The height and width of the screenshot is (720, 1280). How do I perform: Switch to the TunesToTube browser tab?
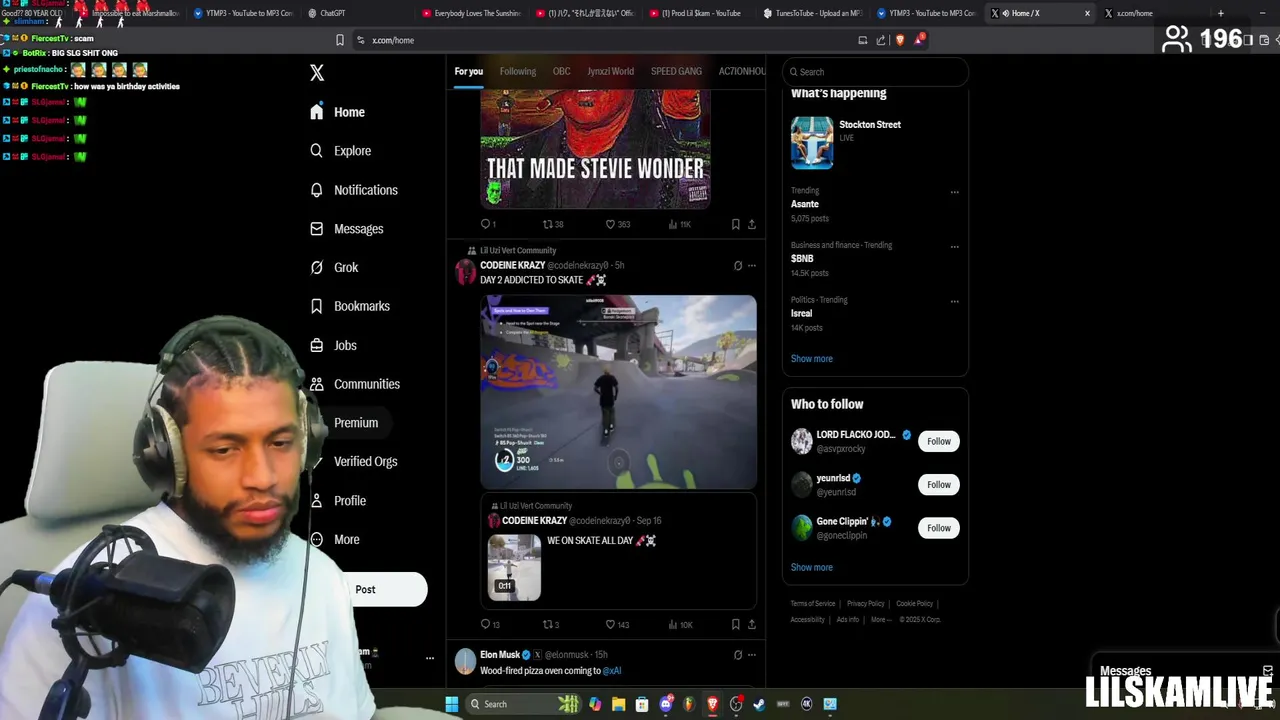pyautogui.click(x=812, y=13)
